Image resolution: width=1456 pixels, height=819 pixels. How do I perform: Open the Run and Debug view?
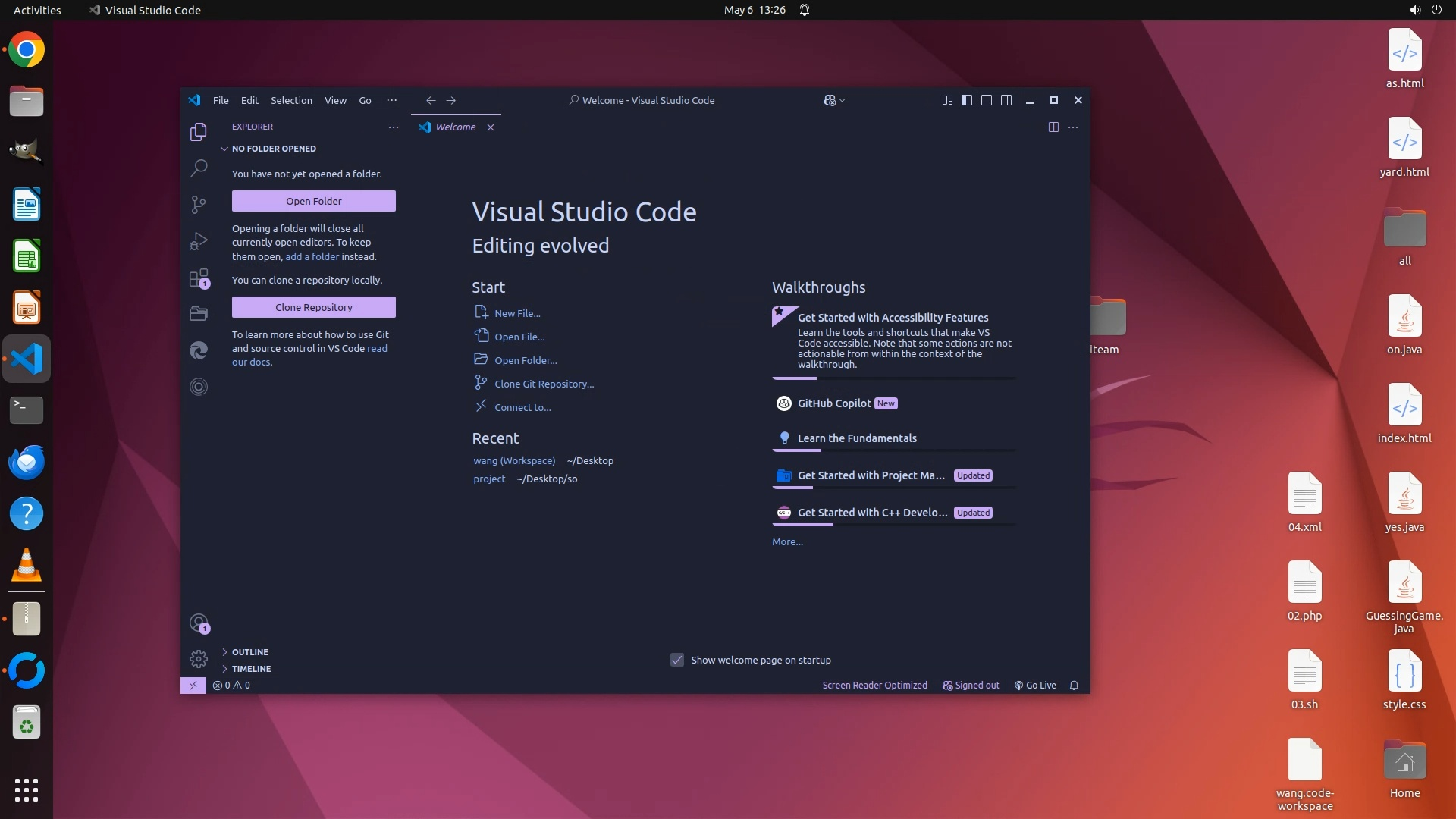[199, 241]
